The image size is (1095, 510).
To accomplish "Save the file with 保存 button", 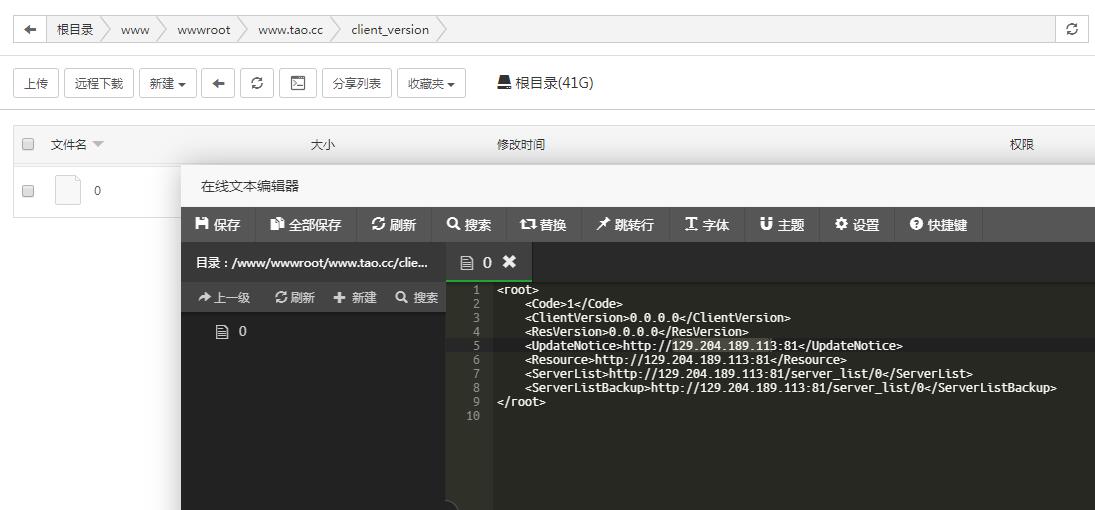I will [x=217, y=225].
